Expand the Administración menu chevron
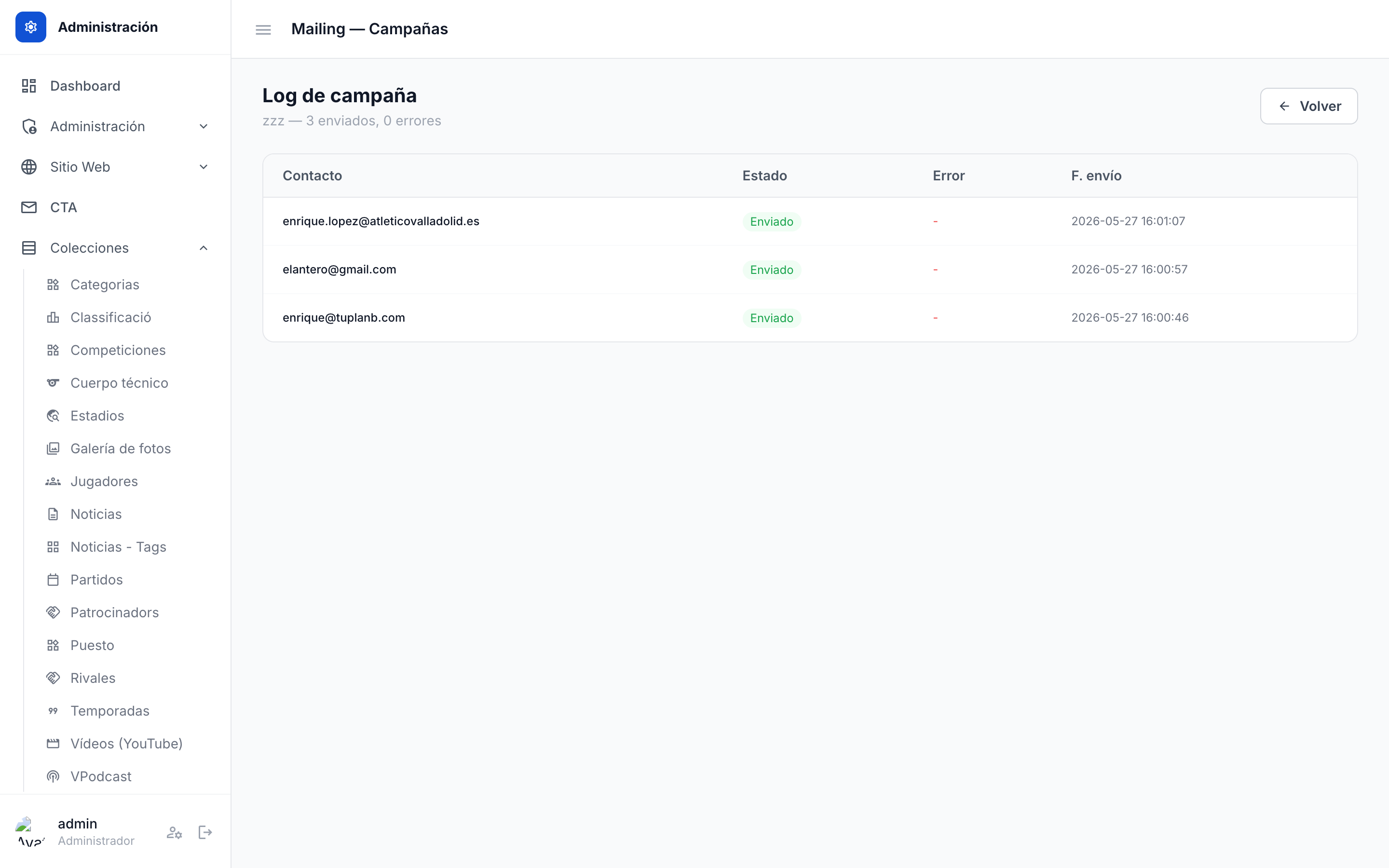The width and height of the screenshot is (1389, 868). coord(203,126)
